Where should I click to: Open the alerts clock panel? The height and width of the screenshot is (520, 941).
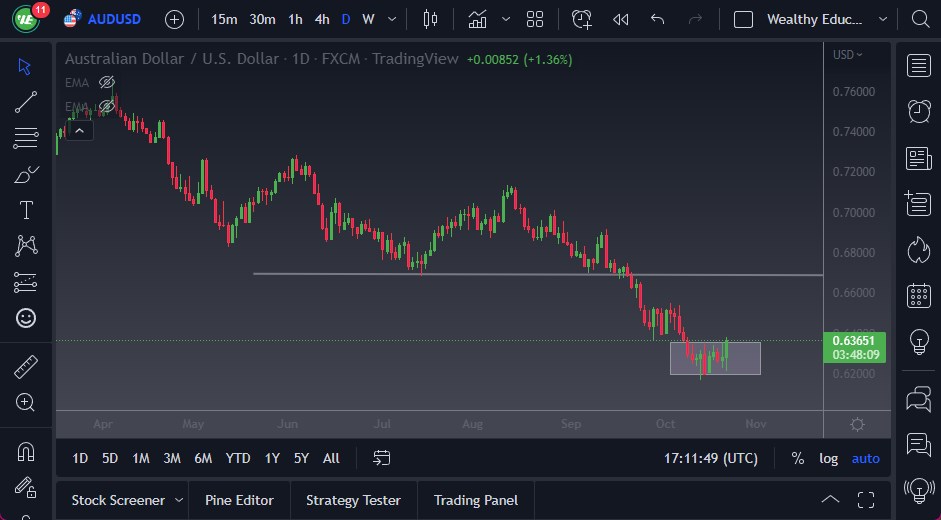click(918, 111)
